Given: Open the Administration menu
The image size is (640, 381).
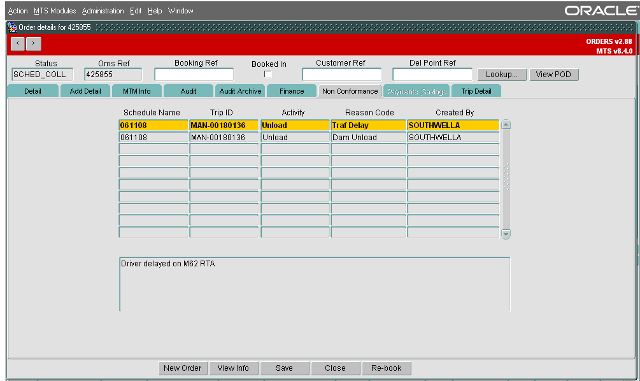Looking at the screenshot, I should pos(102,11).
